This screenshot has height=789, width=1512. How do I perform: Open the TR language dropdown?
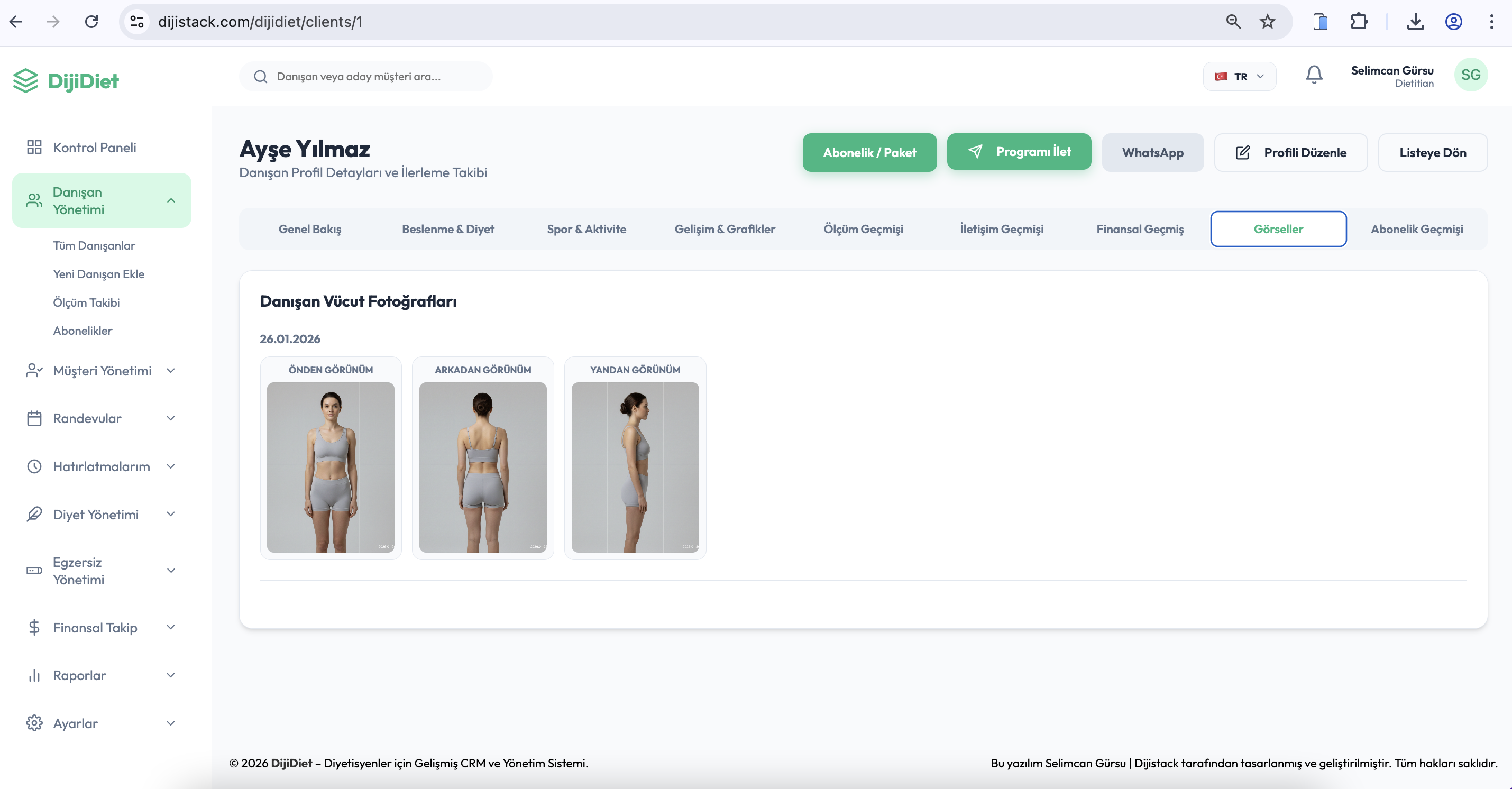(x=1239, y=76)
